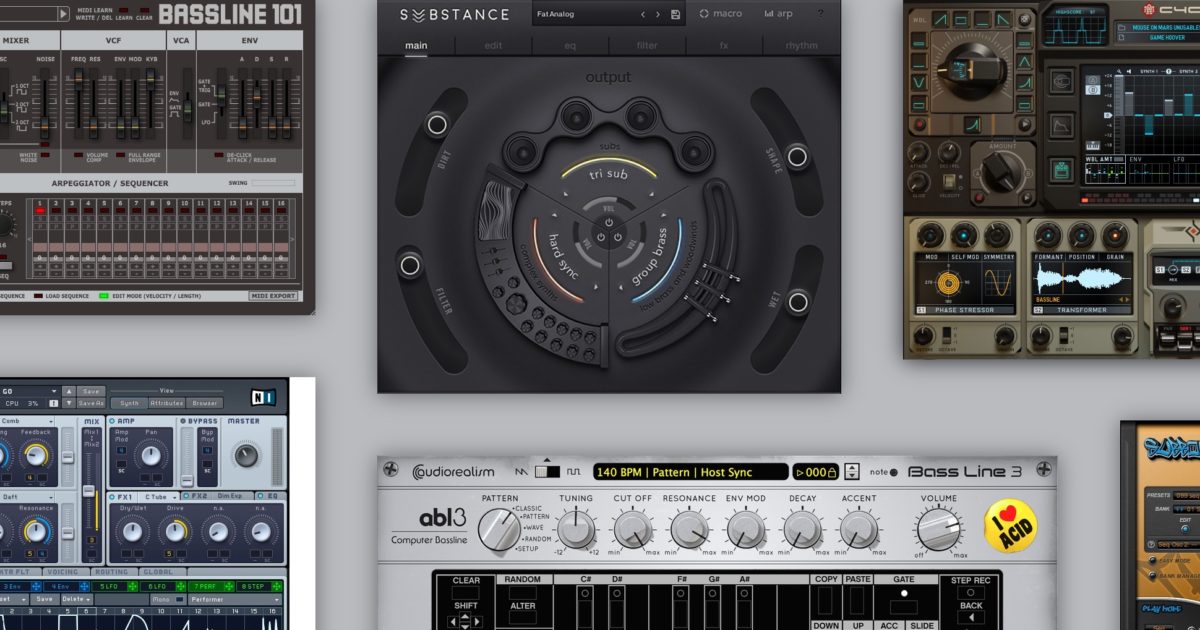Click the DIRT macro knob in Substance
This screenshot has width=1200, height=630.
point(436,125)
